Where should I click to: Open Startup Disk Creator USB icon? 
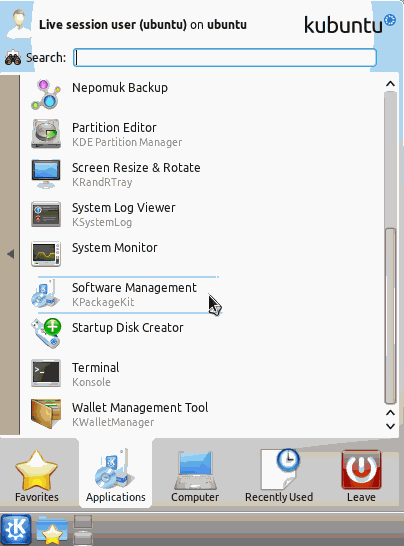coord(46,334)
